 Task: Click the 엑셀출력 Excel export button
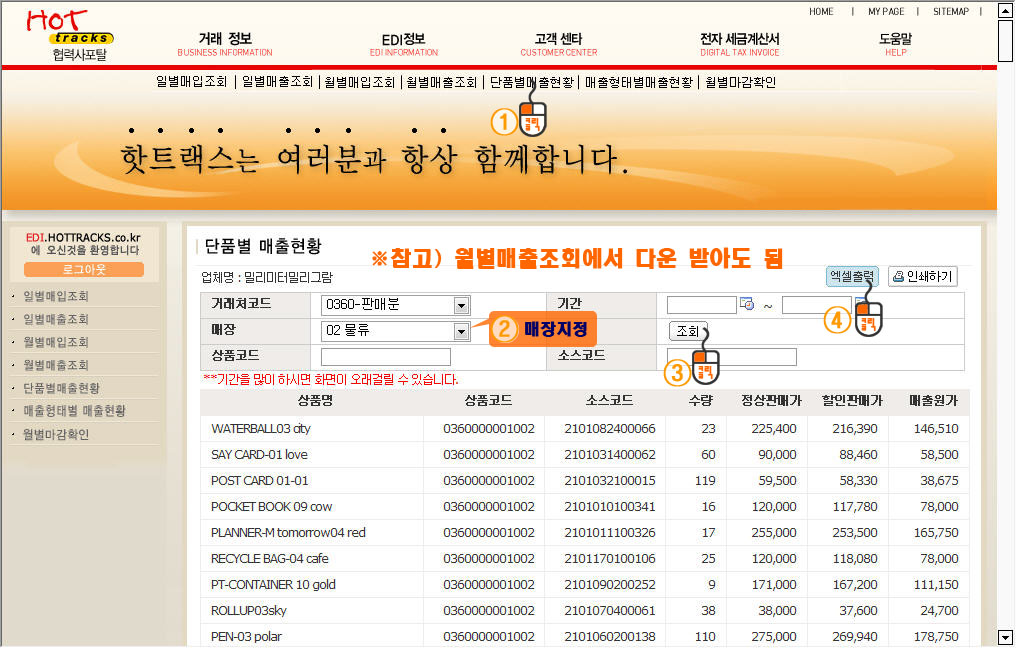[x=852, y=277]
